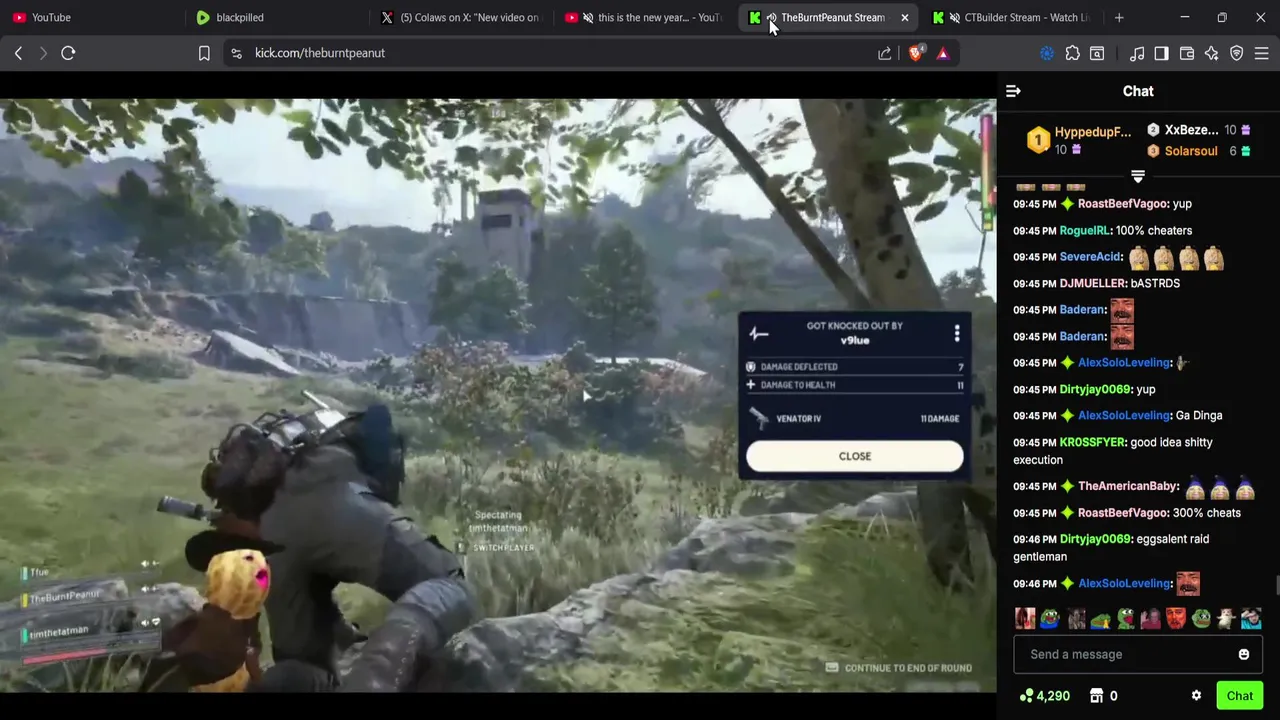The image size is (1280, 720).
Task: Open the browser hamburger main menu
Action: point(1262,53)
